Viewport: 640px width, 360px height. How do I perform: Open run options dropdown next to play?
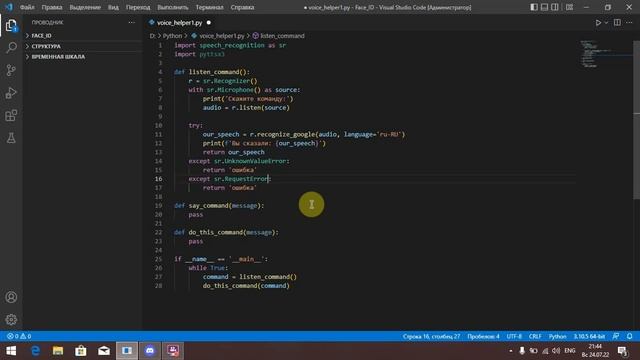tap(606, 23)
